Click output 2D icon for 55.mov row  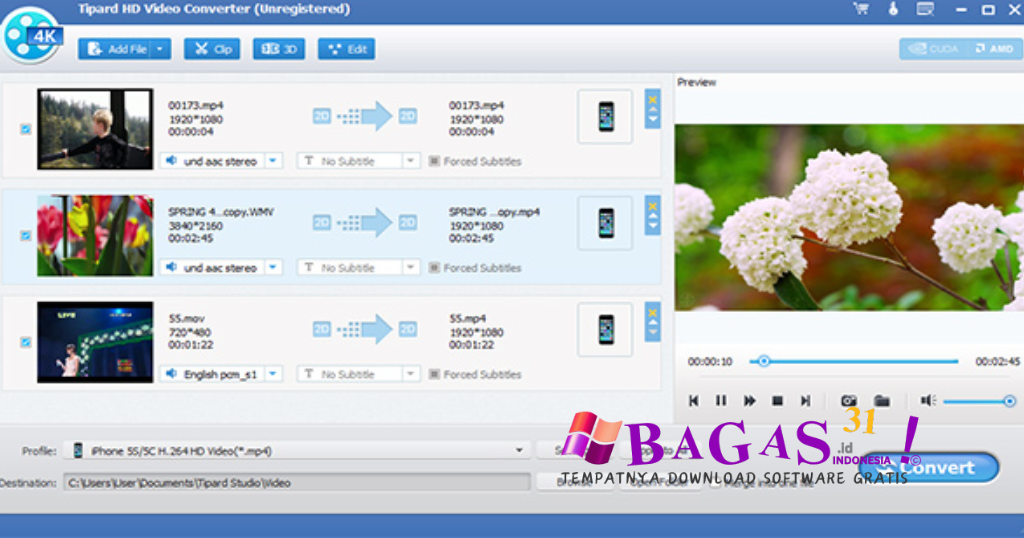(x=408, y=329)
